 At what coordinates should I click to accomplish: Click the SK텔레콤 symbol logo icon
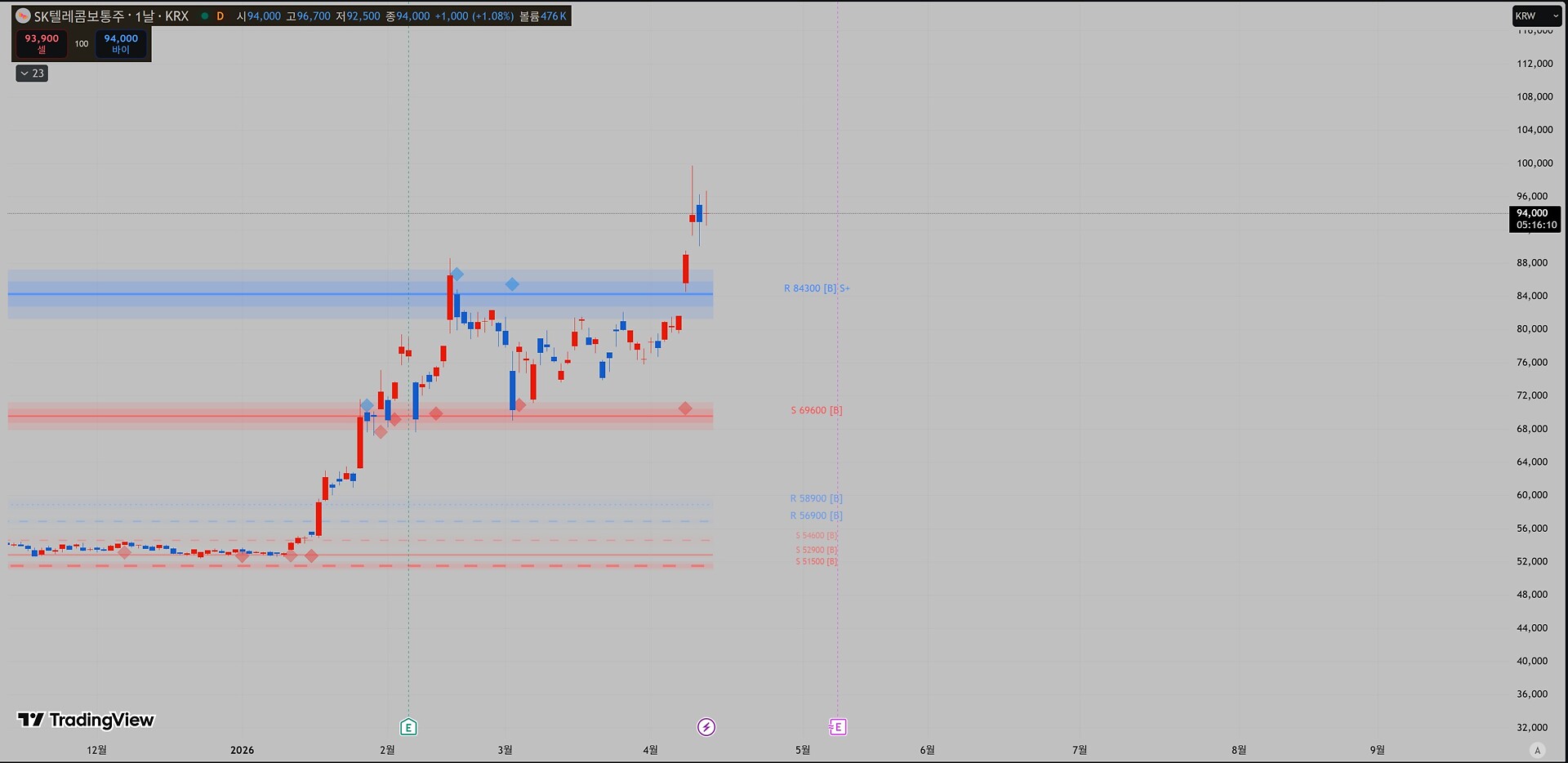click(23, 16)
